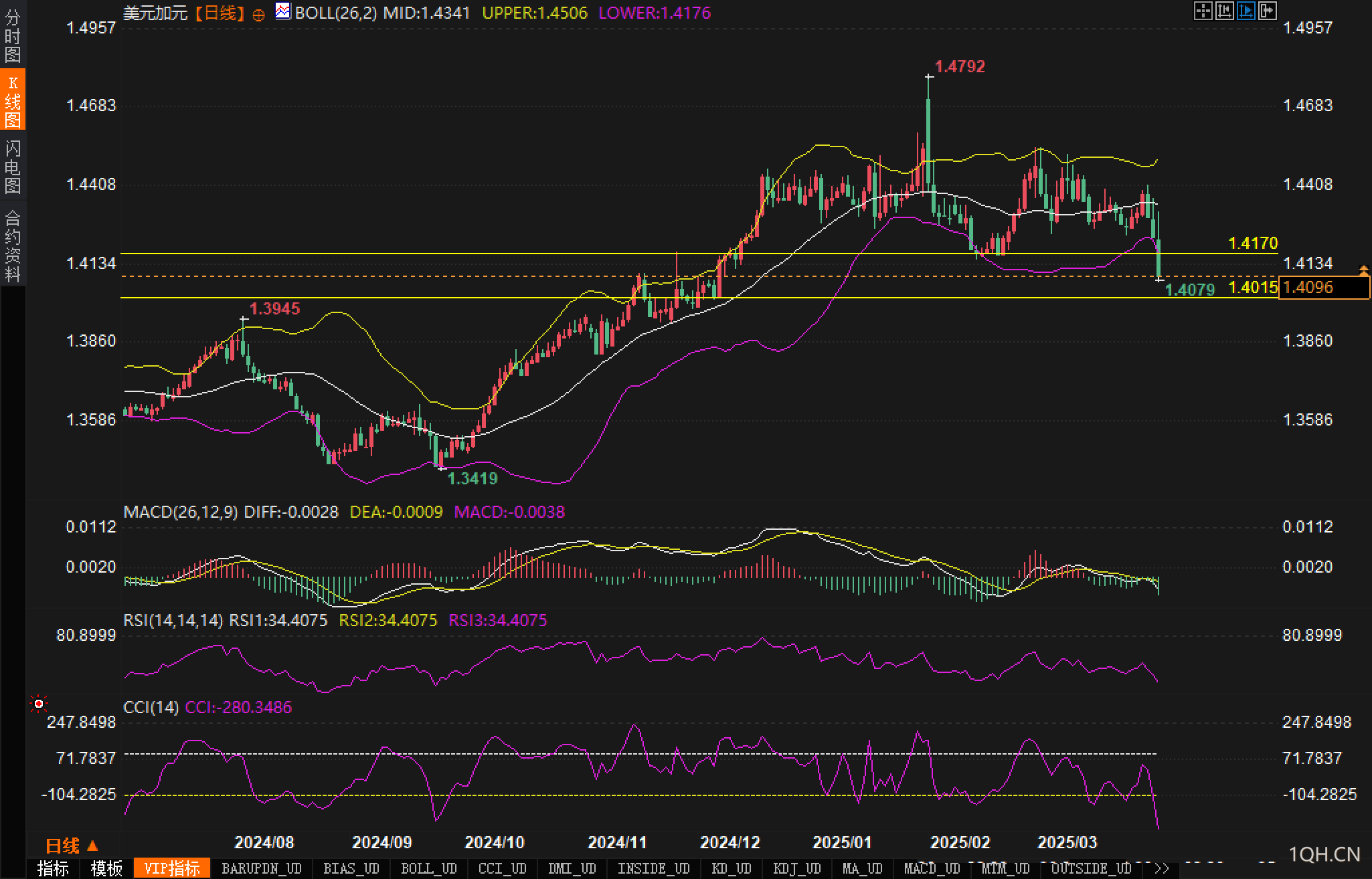Click the panel expand arrow icon

pyautogui.click(x=1267, y=11)
